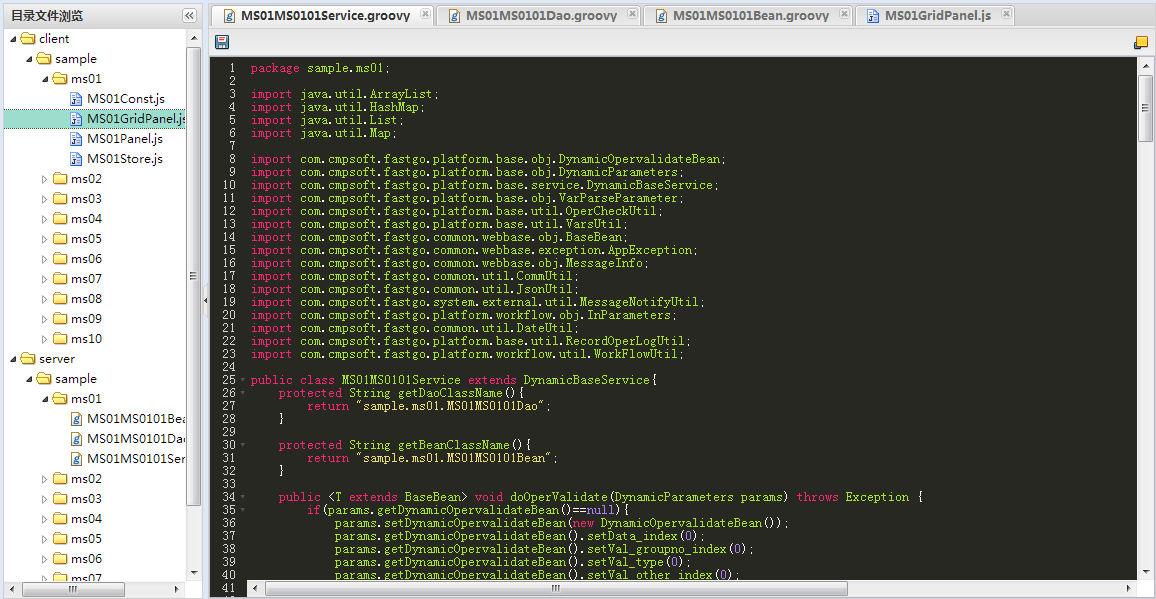This screenshot has width=1156, height=599.
Task: Close the MS01MS0101Dao.groovy tab
Action: (632, 14)
